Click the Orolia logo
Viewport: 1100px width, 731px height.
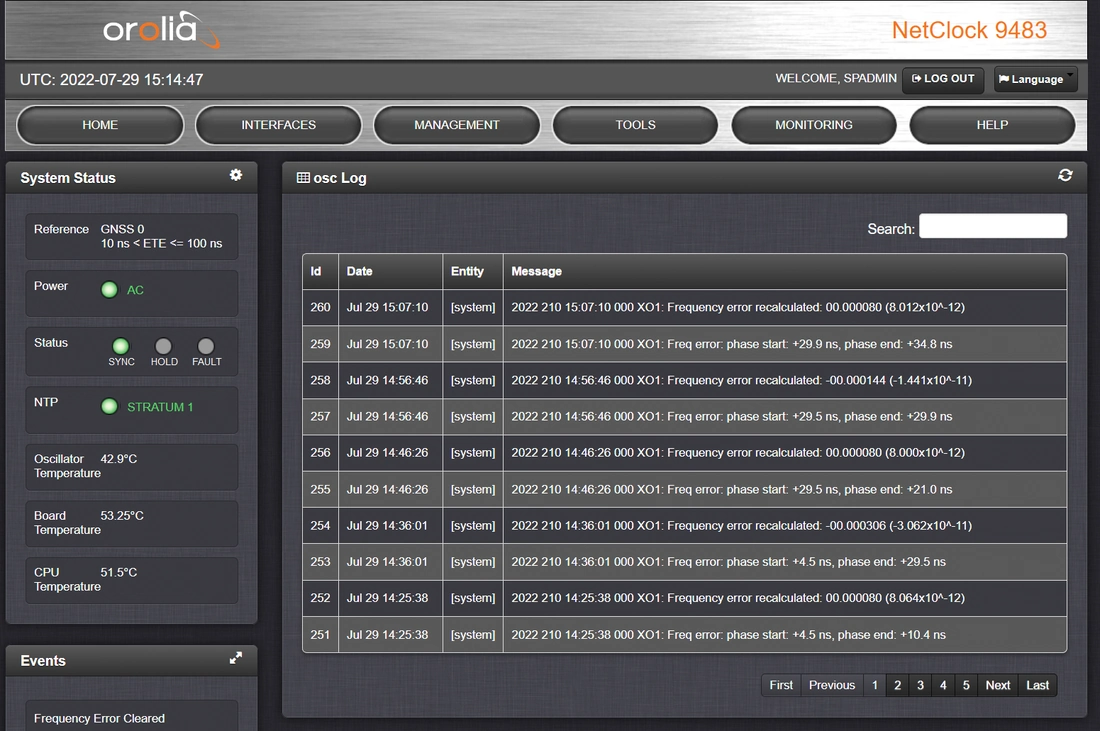click(161, 30)
